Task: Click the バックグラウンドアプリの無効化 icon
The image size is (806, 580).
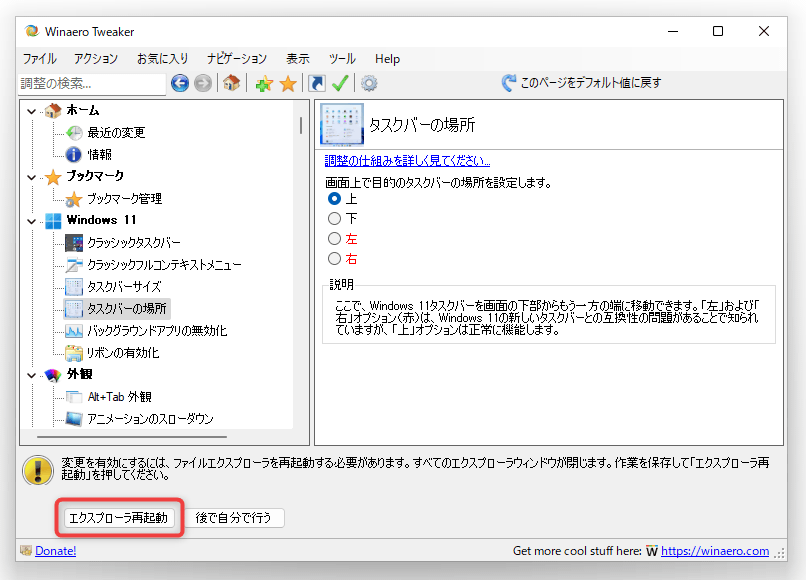Action: pos(74,331)
